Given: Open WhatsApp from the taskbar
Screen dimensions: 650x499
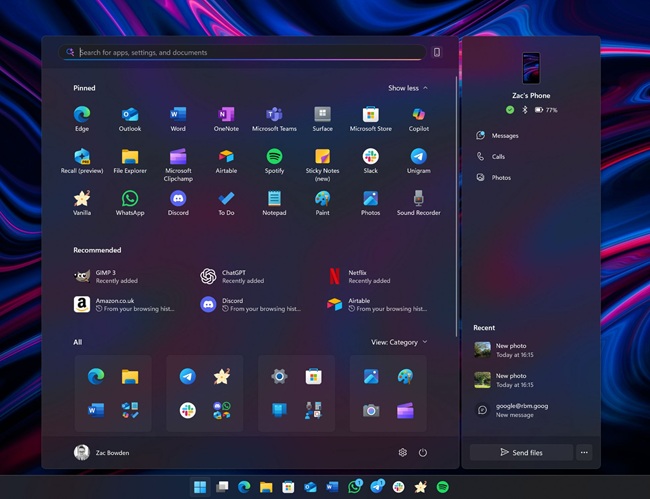Looking at the screenshot, I should click(355, 487).
